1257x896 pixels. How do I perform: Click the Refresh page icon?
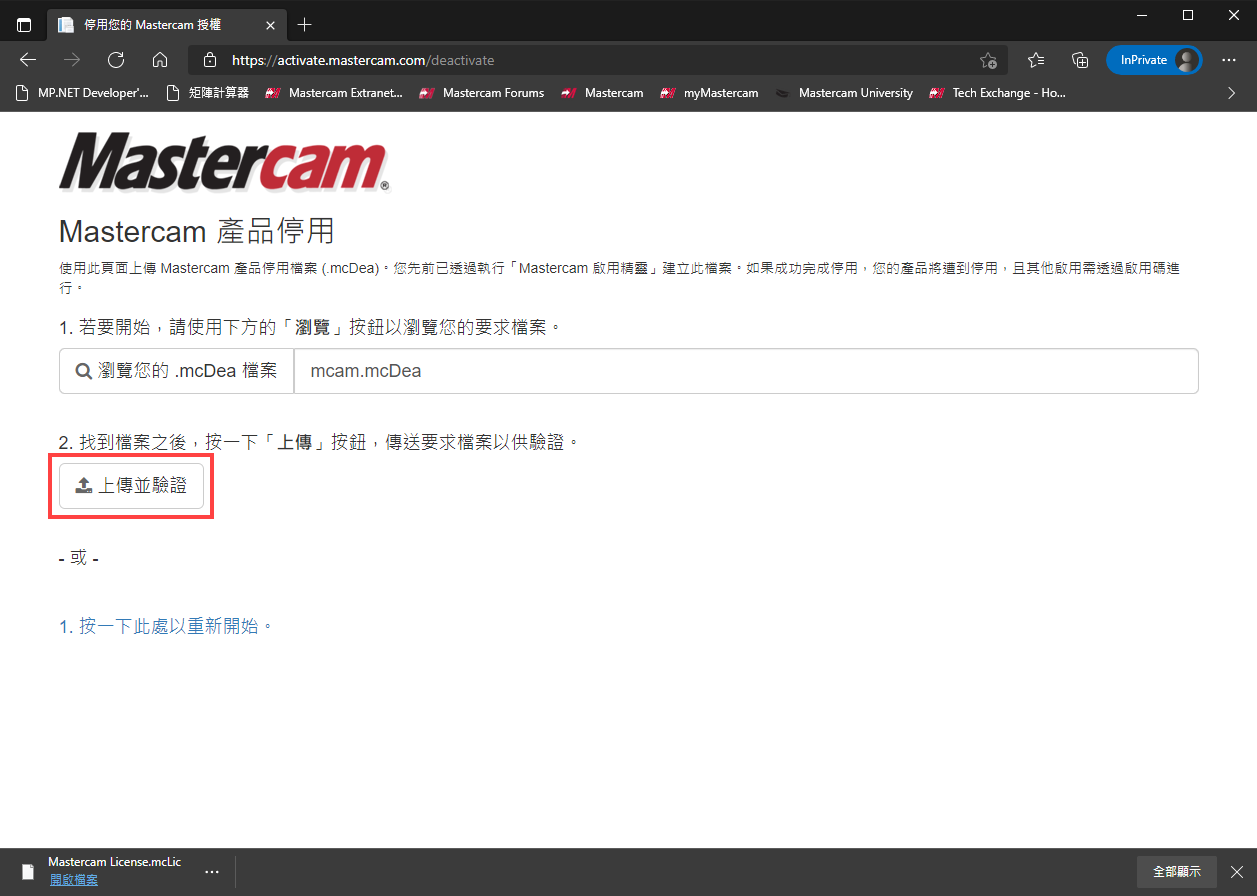click(116, 60)
